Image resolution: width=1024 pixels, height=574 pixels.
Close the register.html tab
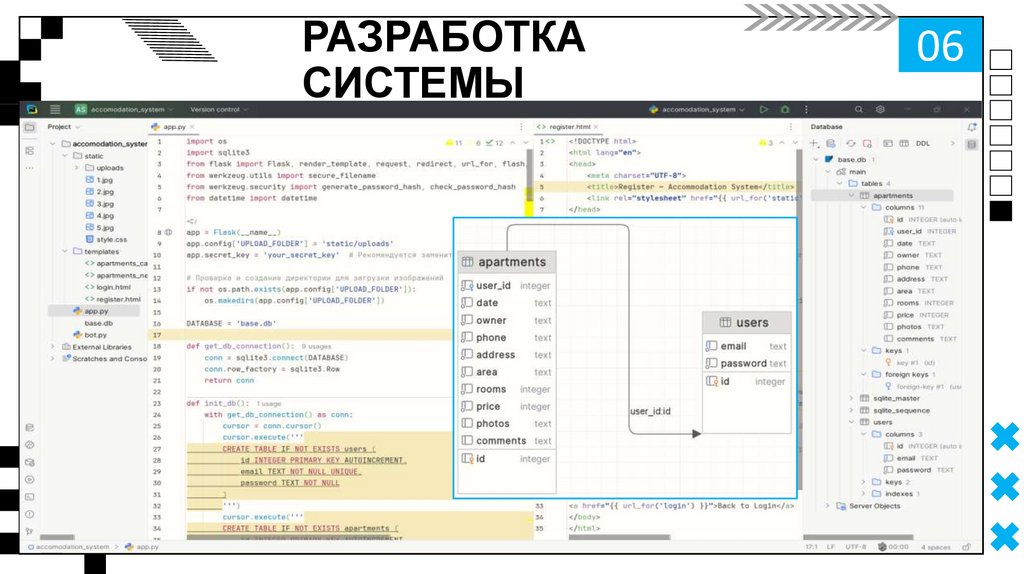596,127
